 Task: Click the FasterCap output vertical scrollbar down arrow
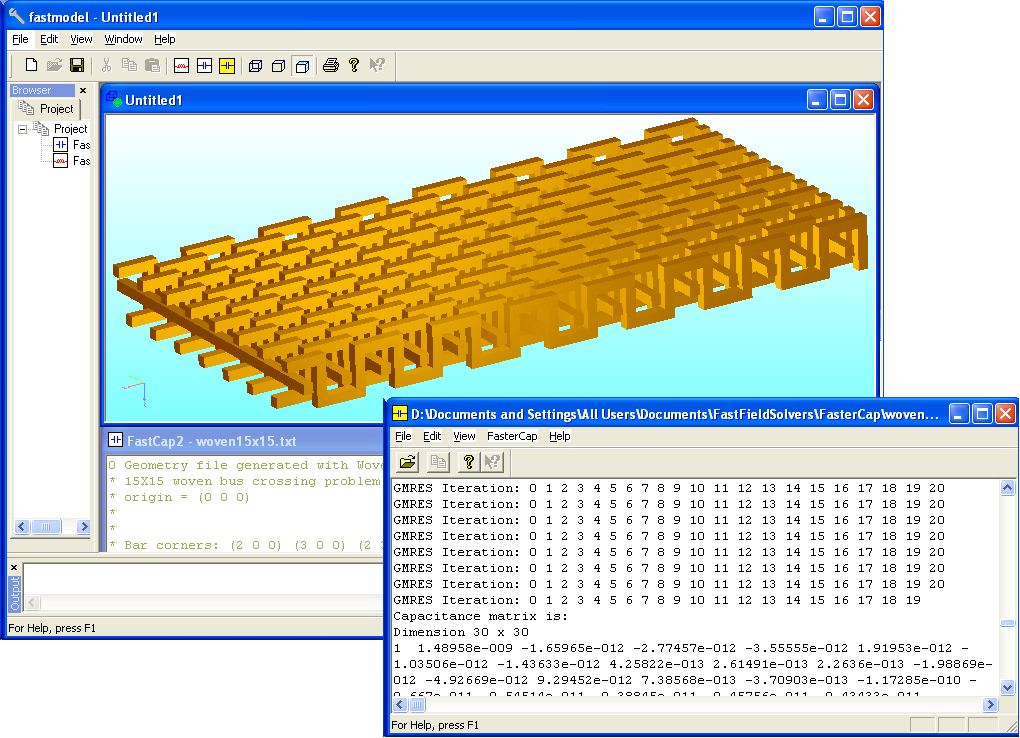(1007, 687)
